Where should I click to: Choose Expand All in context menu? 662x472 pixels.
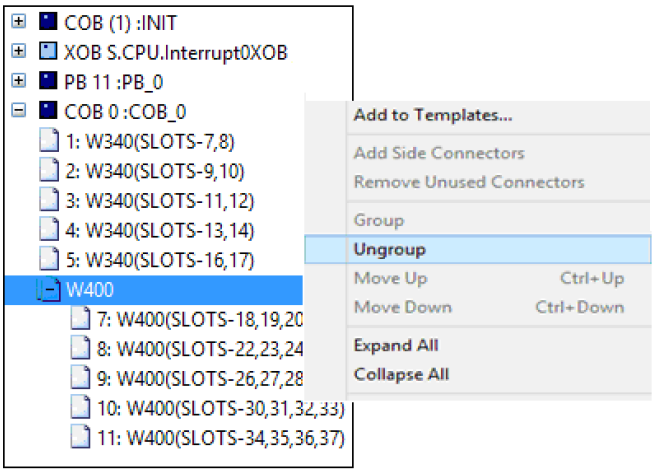click(396, 345)
